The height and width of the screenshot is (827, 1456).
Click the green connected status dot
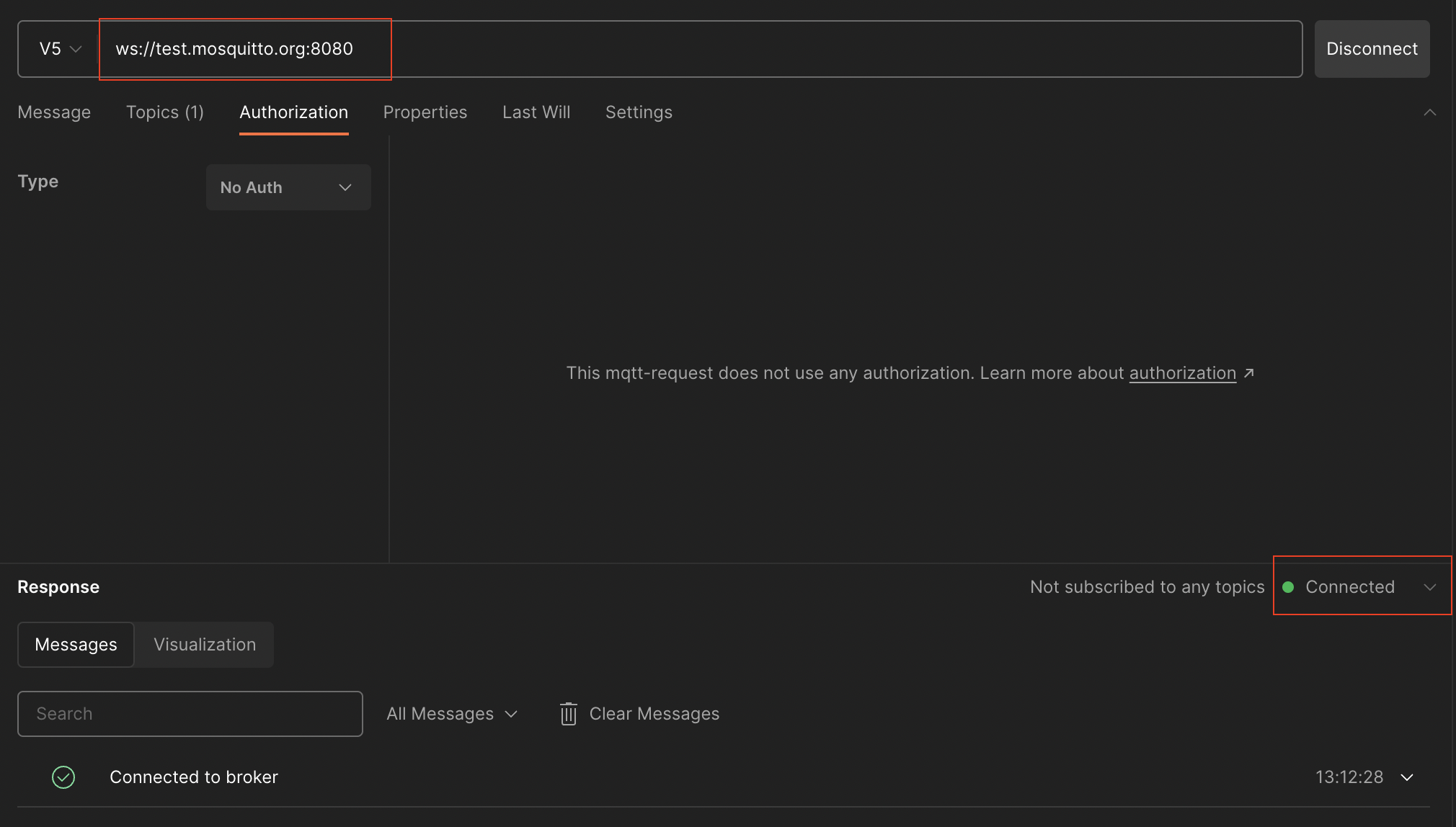coord(1289,586)
